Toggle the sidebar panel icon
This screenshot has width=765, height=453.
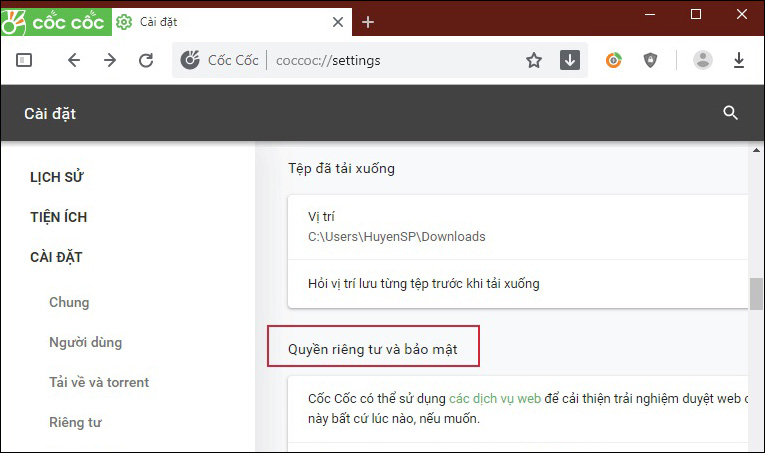24,60
